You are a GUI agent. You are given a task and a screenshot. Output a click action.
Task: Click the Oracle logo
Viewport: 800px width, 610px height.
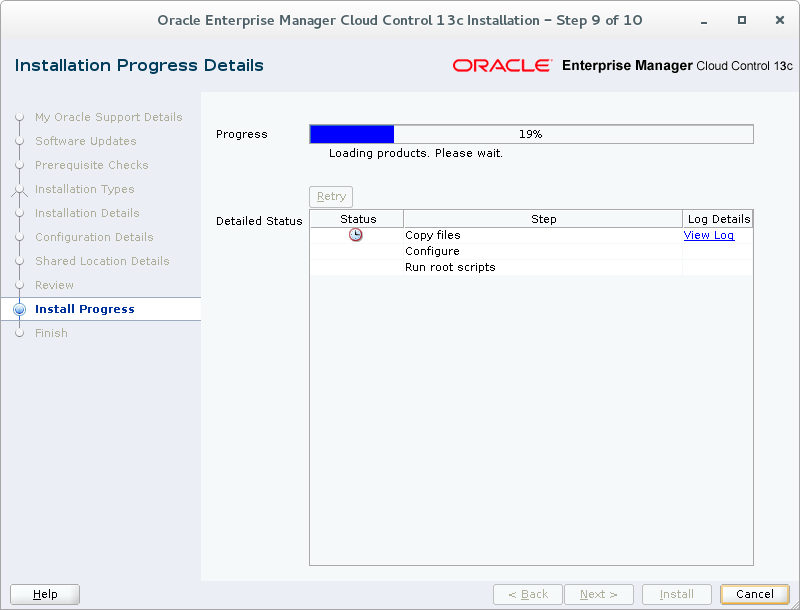(502, 65)
